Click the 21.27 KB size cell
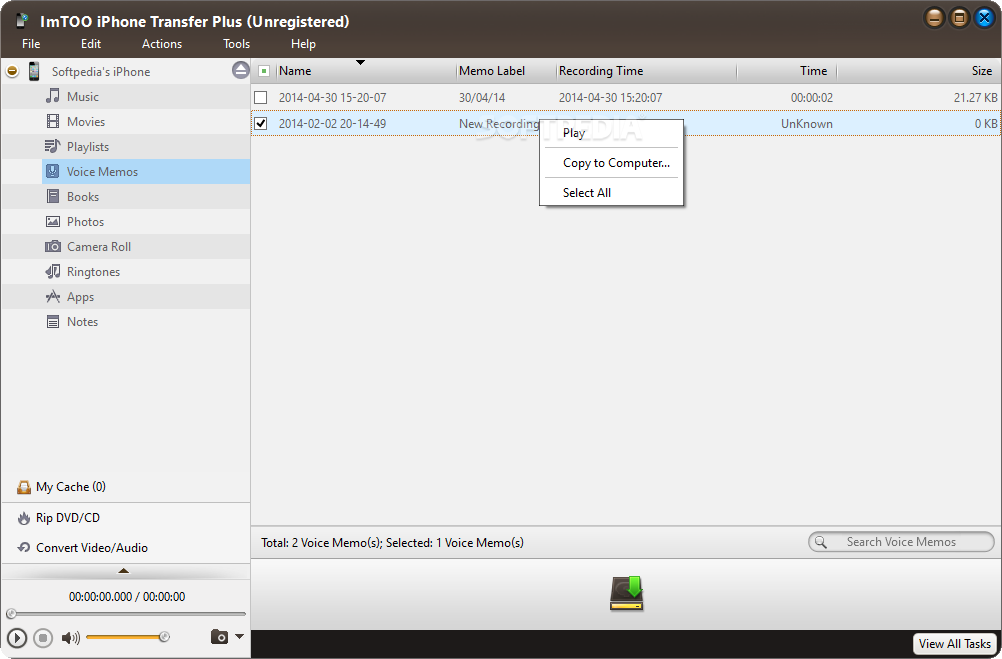The width and height of the screenshot is (1002, 659). coord(975,98)
